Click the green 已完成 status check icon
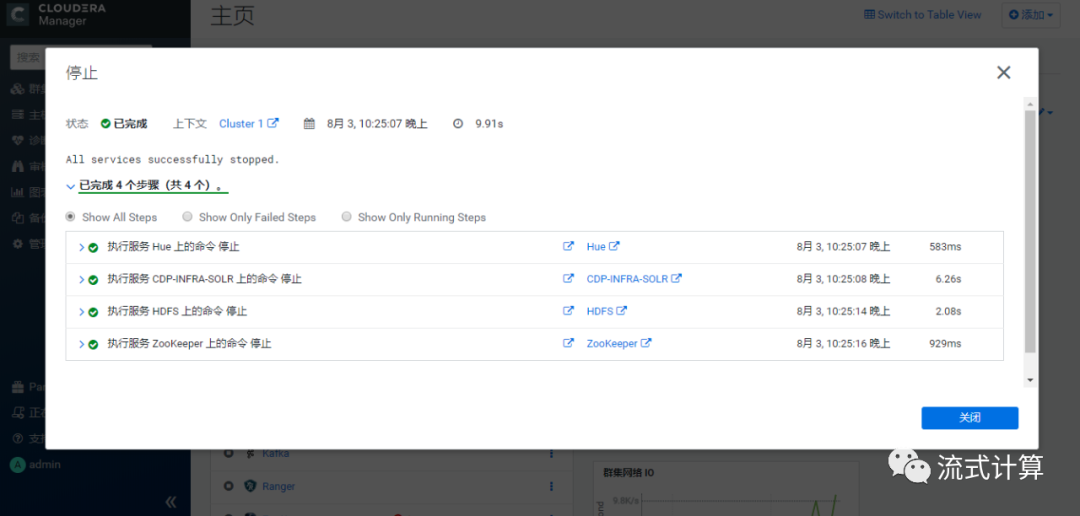 105,124
